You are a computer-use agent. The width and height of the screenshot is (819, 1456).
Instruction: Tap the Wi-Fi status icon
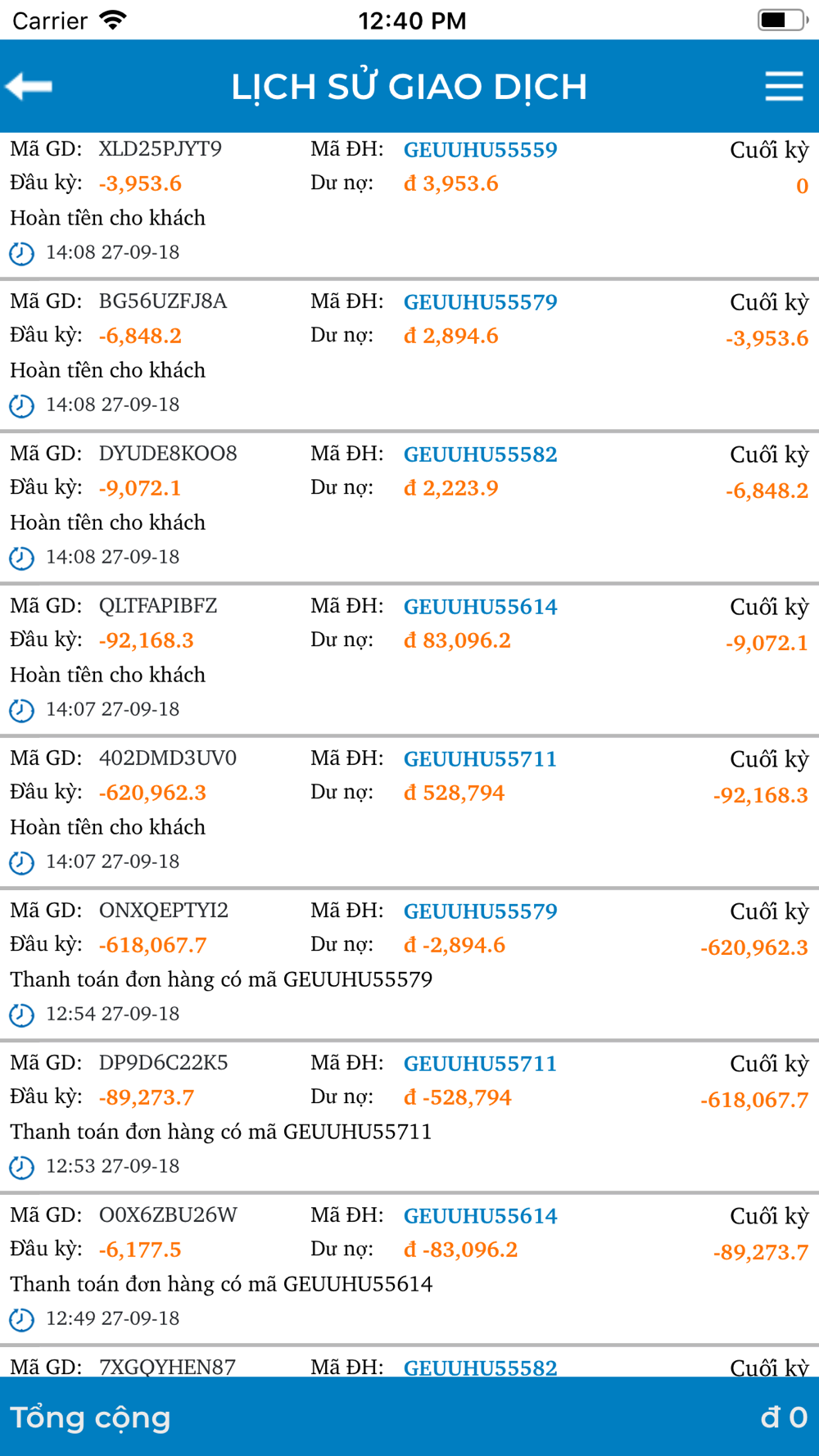[x=112, y=20]
